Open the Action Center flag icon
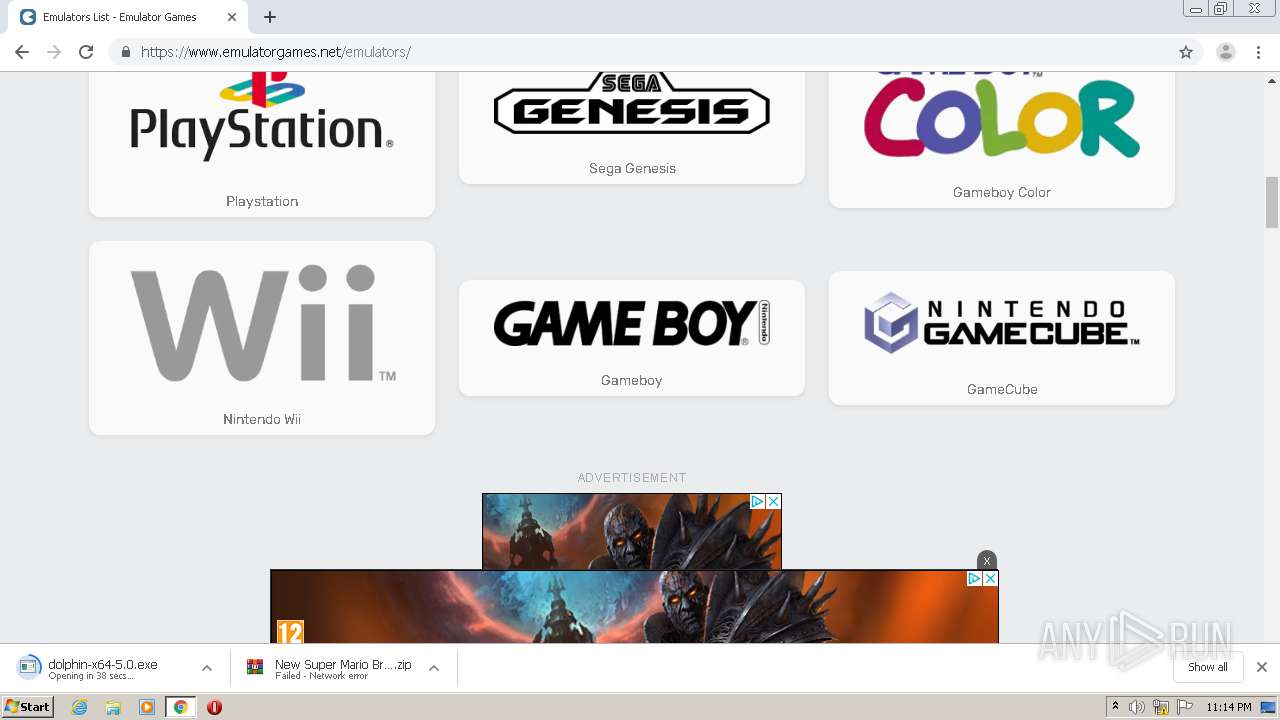Viewport: 1280px width, 720px height. 1185,707
